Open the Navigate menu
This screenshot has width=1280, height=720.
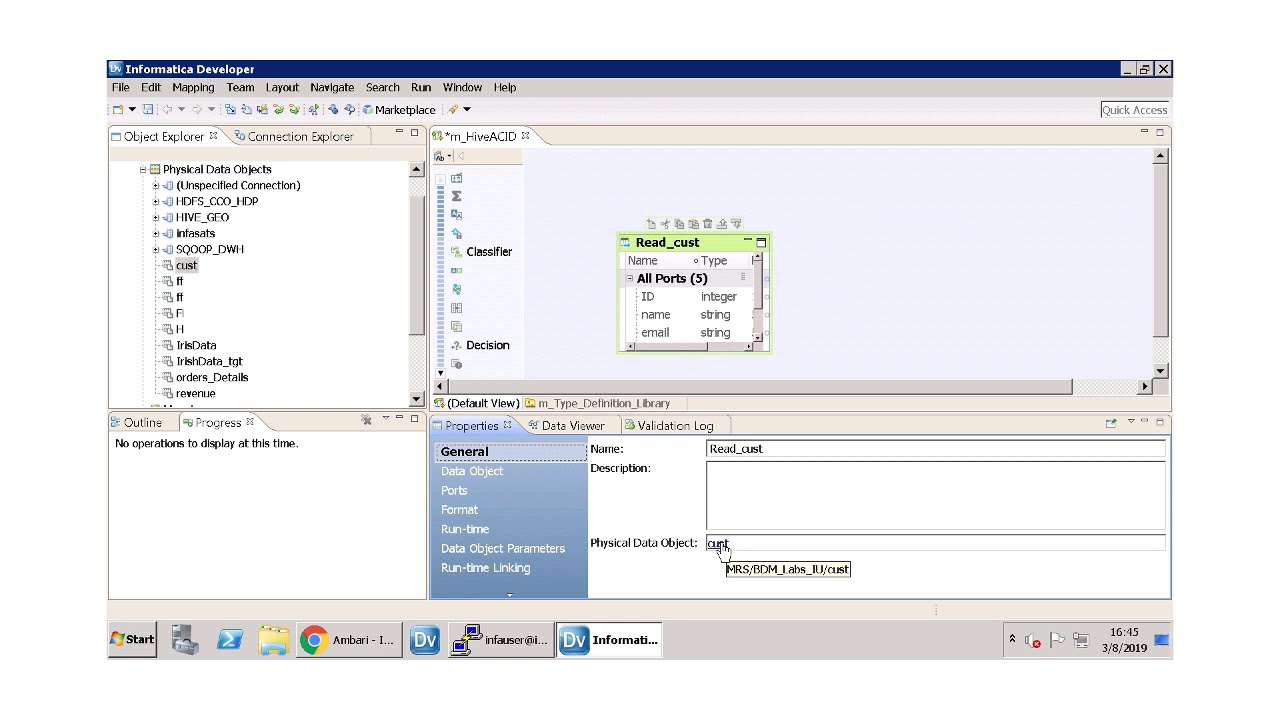pos(332,87)
